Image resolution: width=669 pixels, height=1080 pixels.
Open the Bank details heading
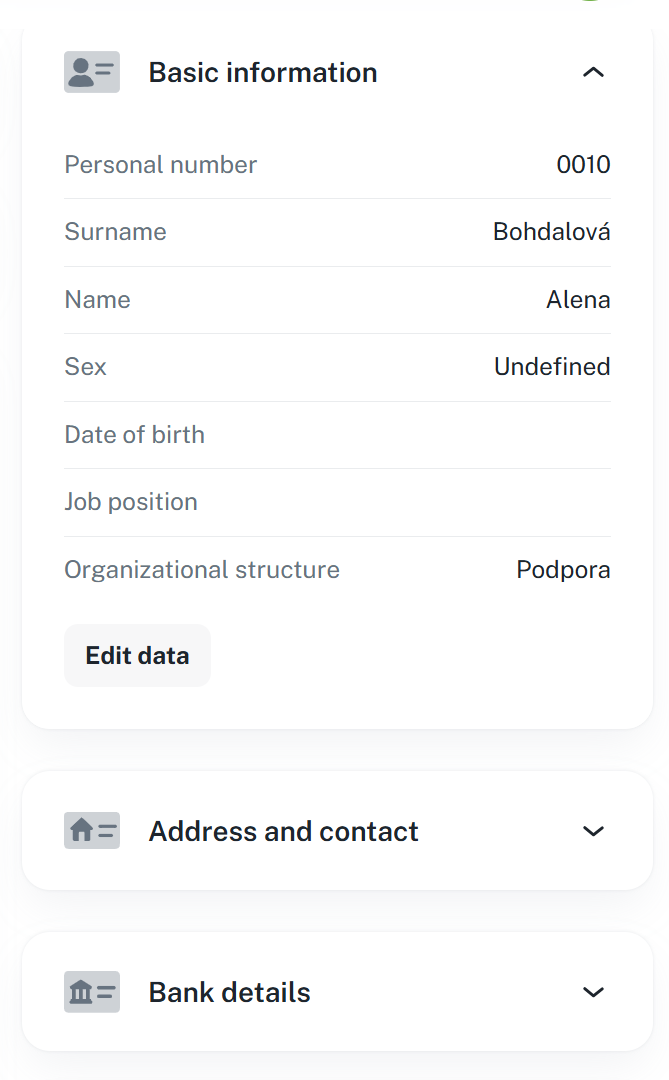(229, 992)
